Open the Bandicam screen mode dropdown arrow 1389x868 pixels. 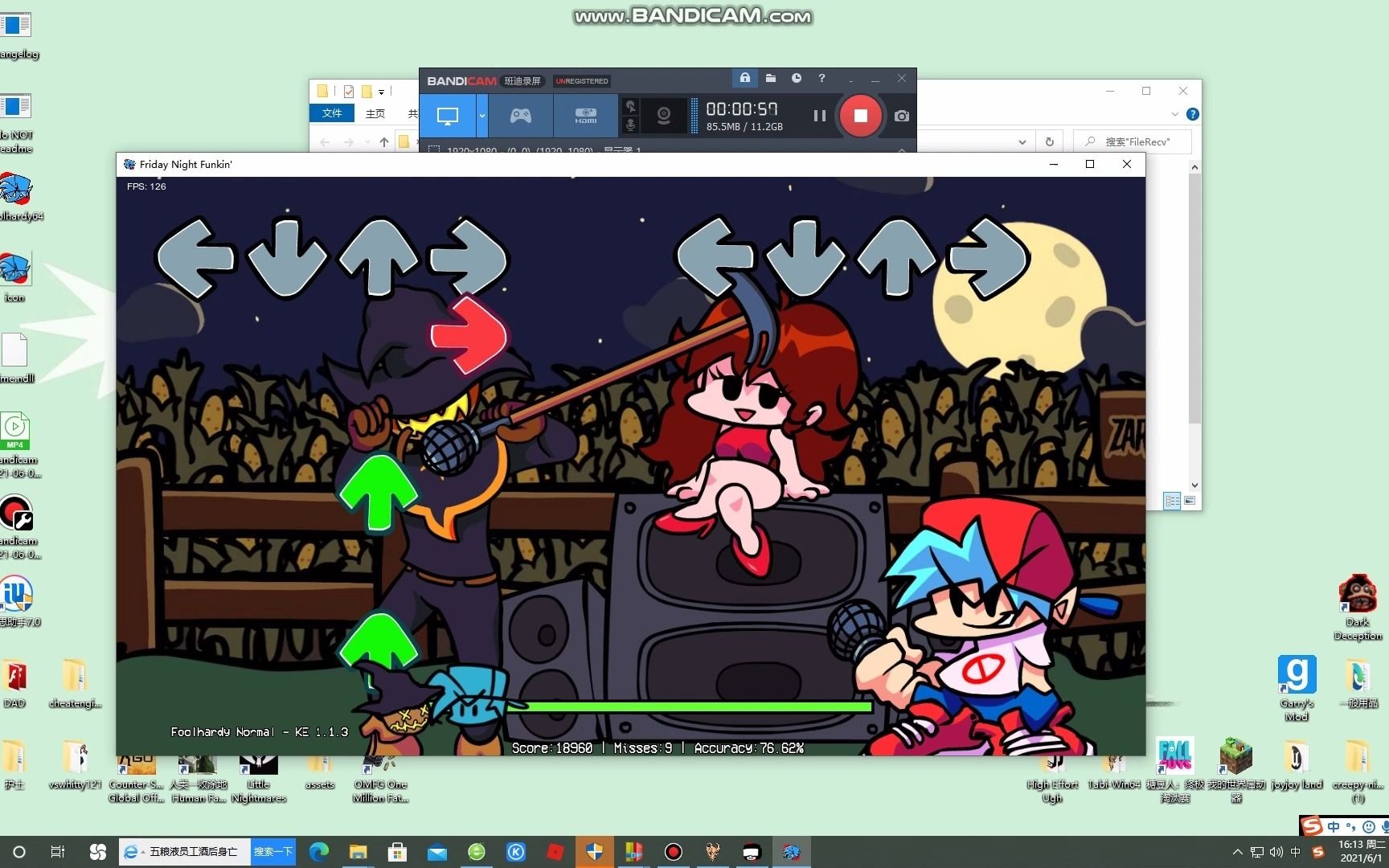click(x=482, y=116)
